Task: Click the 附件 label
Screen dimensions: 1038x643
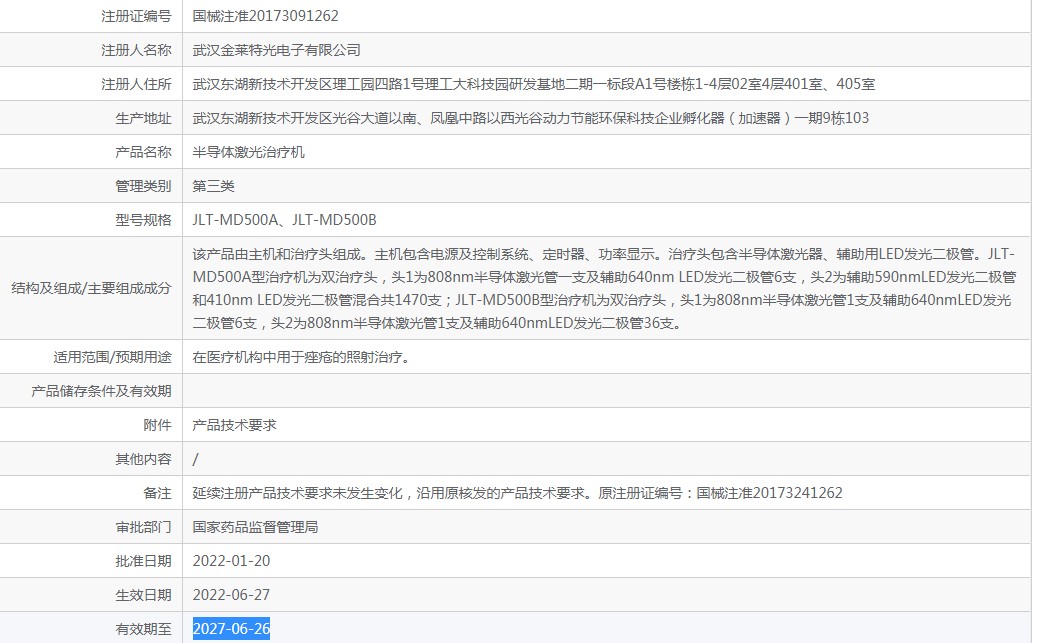Action: [x=158, y=425]
